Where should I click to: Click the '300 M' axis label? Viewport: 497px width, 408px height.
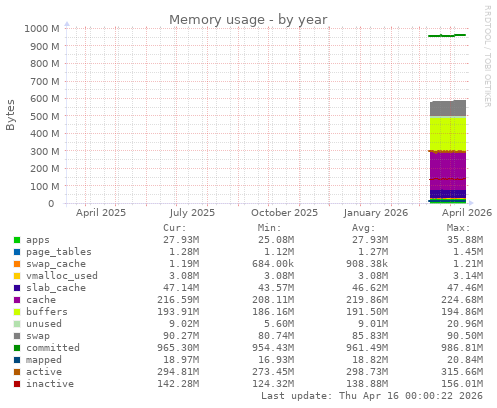click(45, 152)
